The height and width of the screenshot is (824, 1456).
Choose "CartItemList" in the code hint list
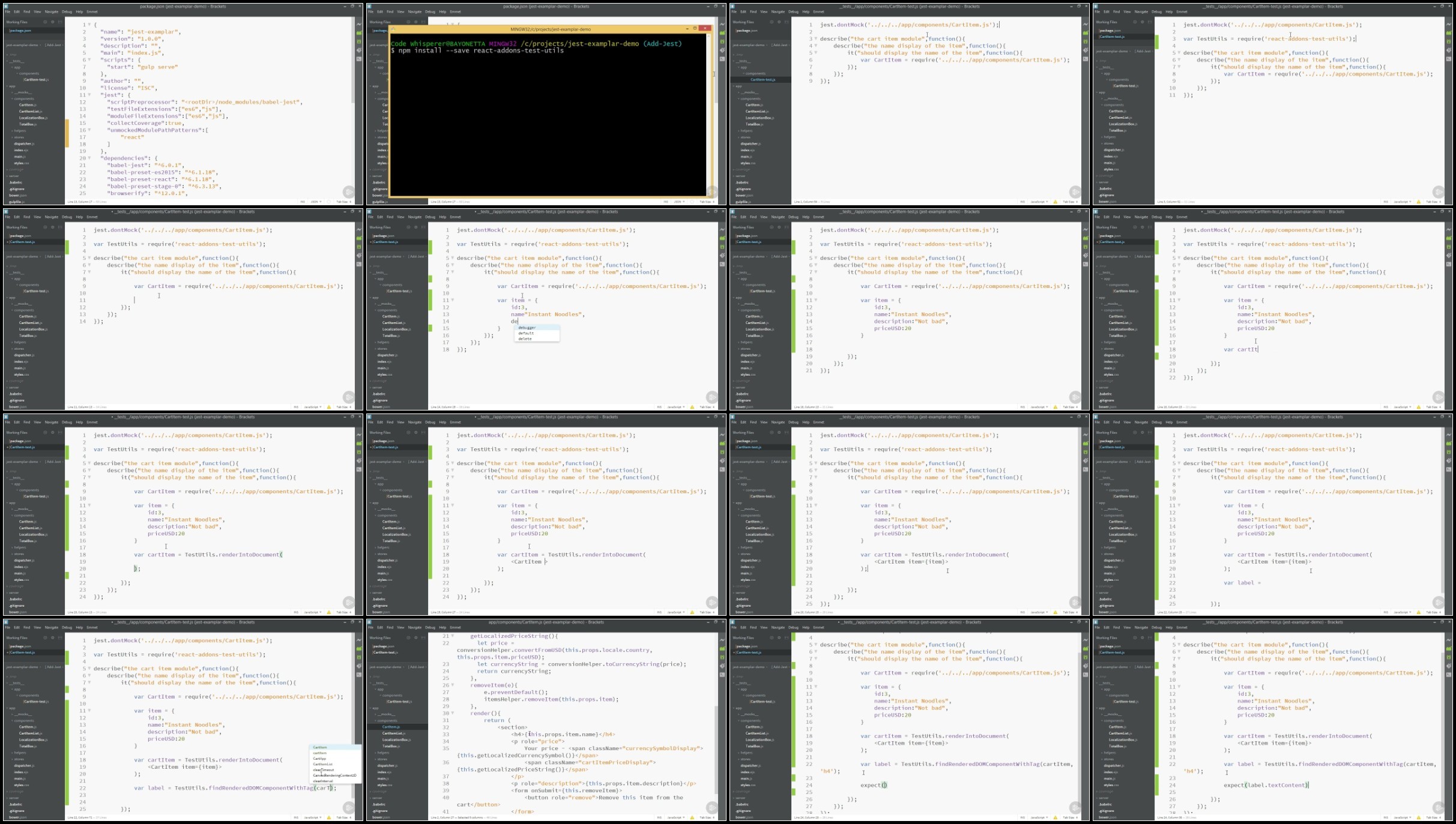tap(335, 764)
